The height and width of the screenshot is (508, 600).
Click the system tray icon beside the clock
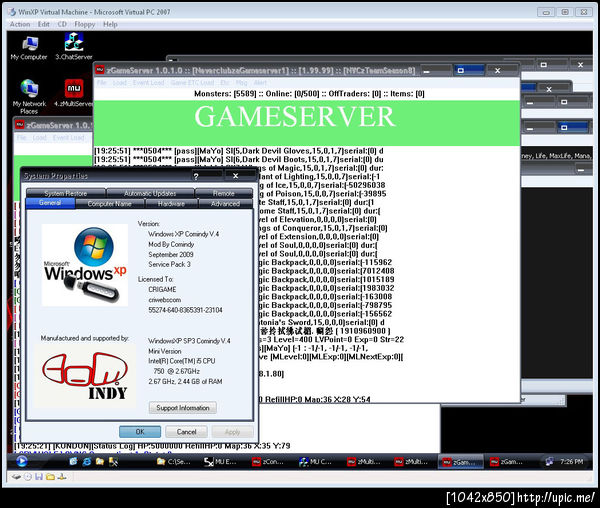pos(549,462)
